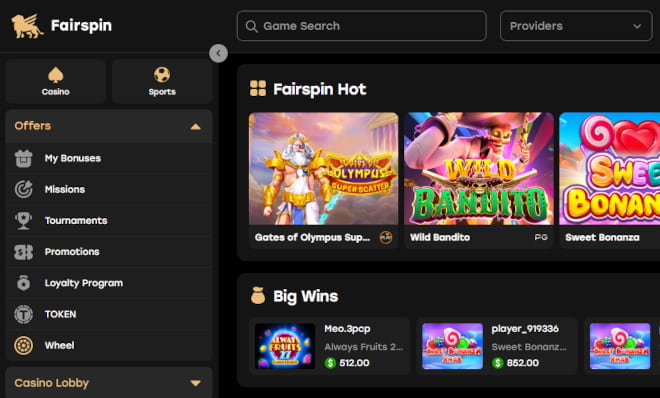Click the 512.00 win amount
The image size is (660, 398).
pyautogui.click(x=354, y=363)
